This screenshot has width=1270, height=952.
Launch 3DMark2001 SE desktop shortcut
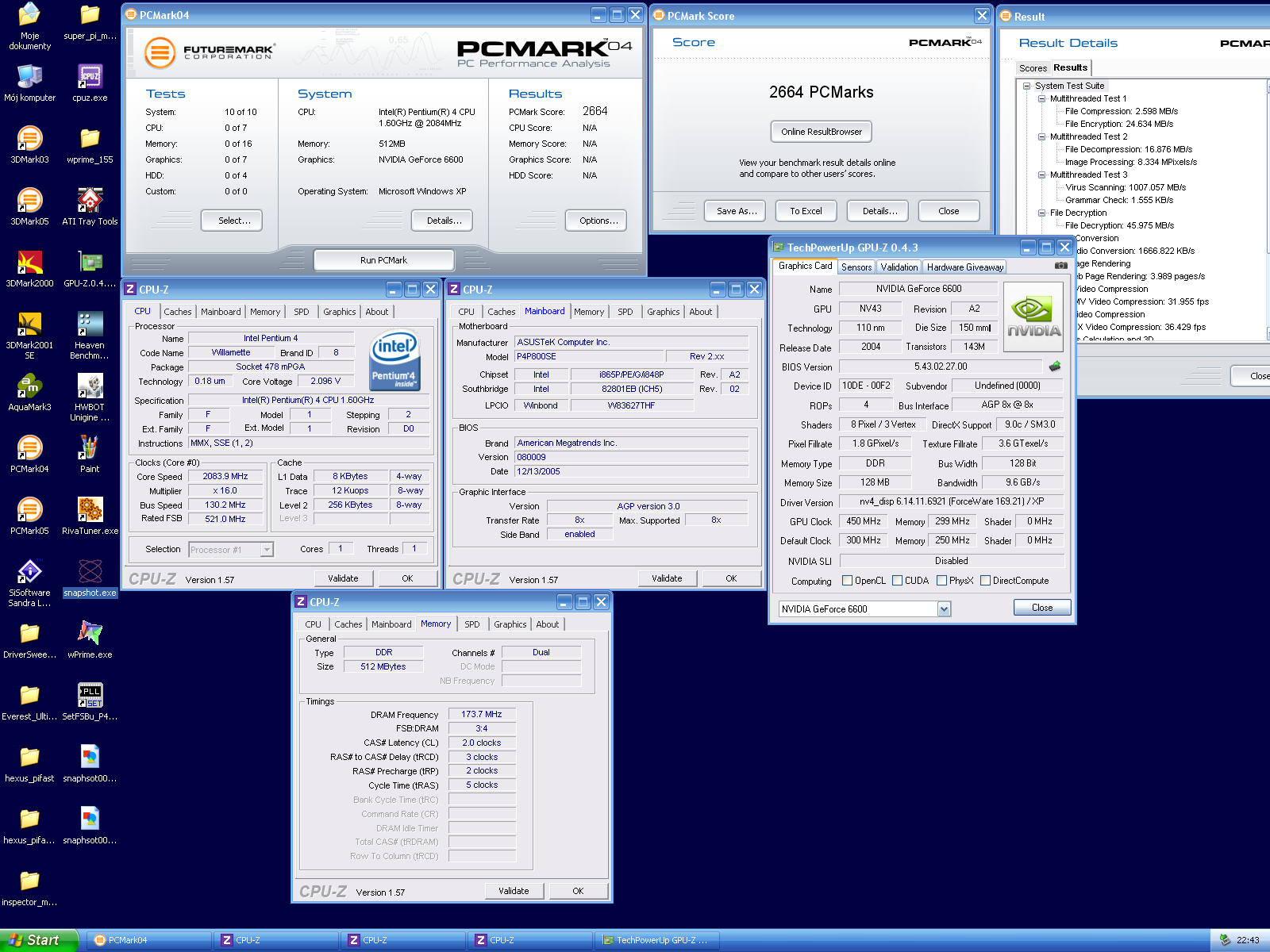(x=29, y=336)
